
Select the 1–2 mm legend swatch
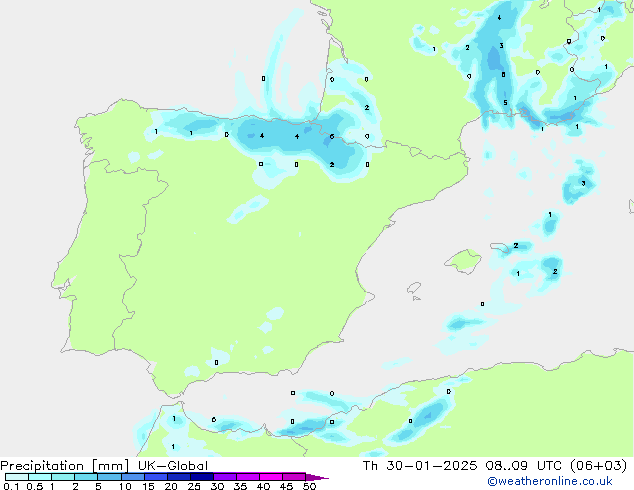63,477
